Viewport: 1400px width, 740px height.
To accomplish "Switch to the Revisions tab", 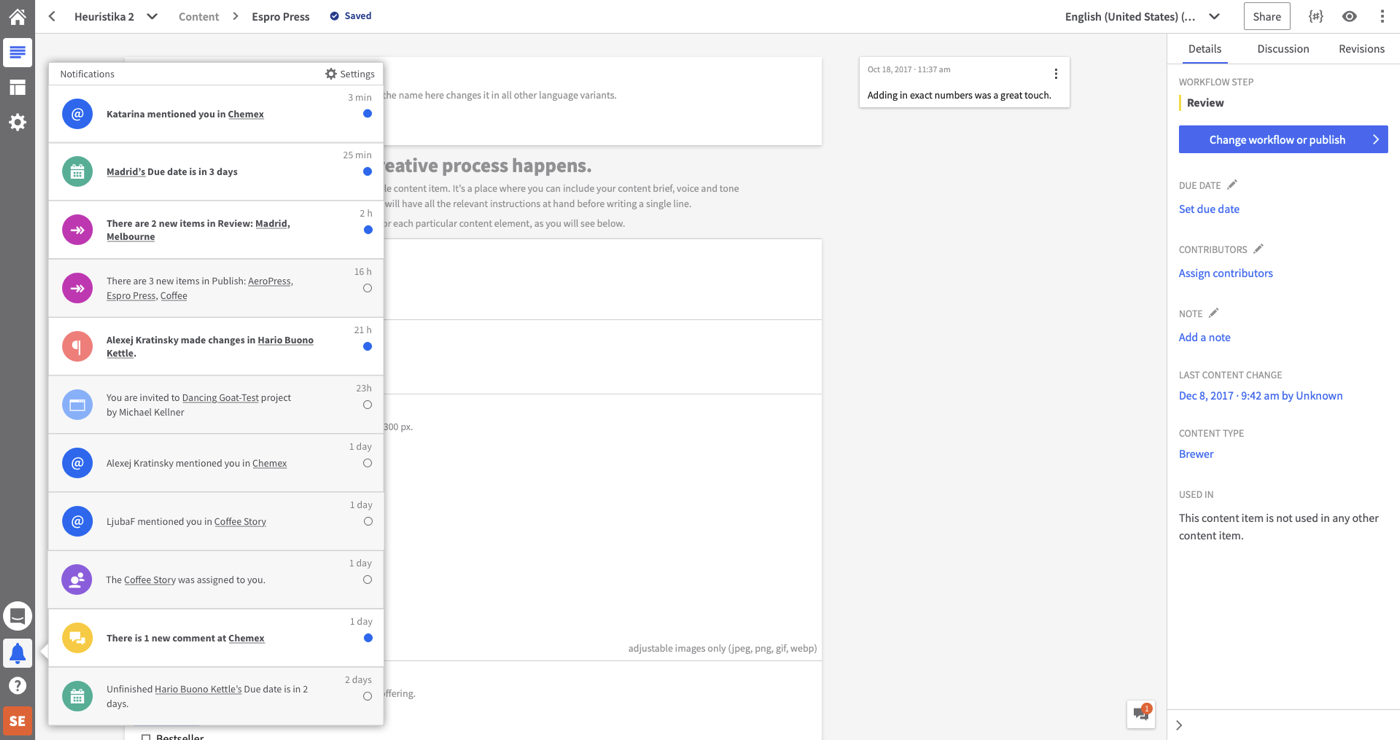I will tap(1361, 49).
